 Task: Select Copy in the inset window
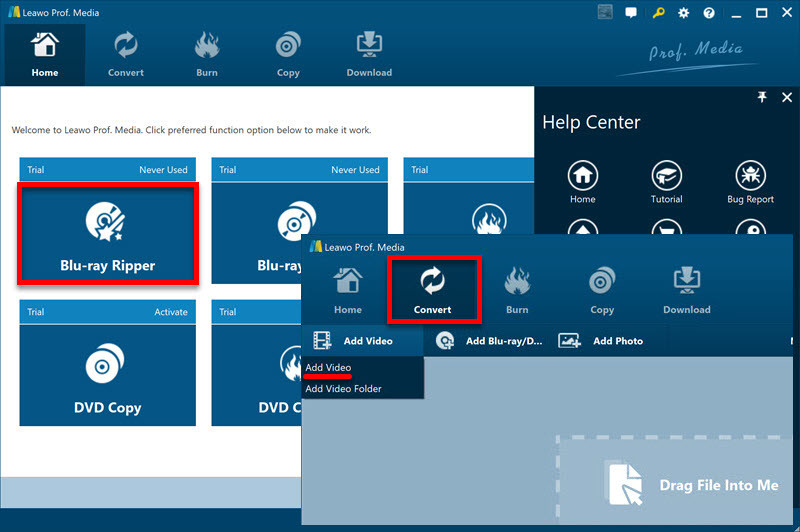(602, 291)
